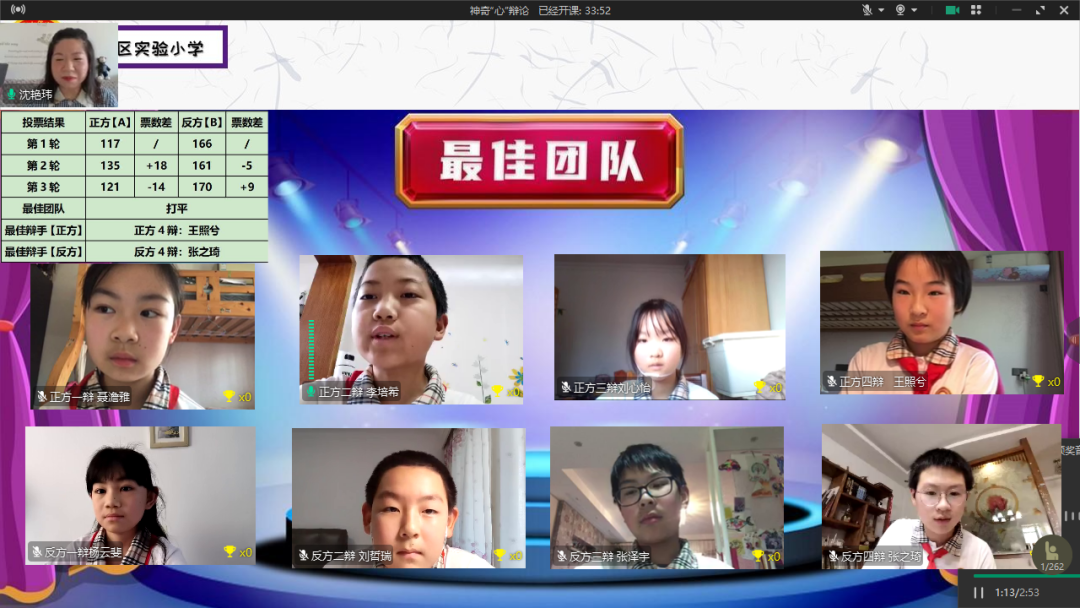Pause the video playback
Image resolution: width=1080 pixels, height=608 pixels.
[x=978, y=593]
